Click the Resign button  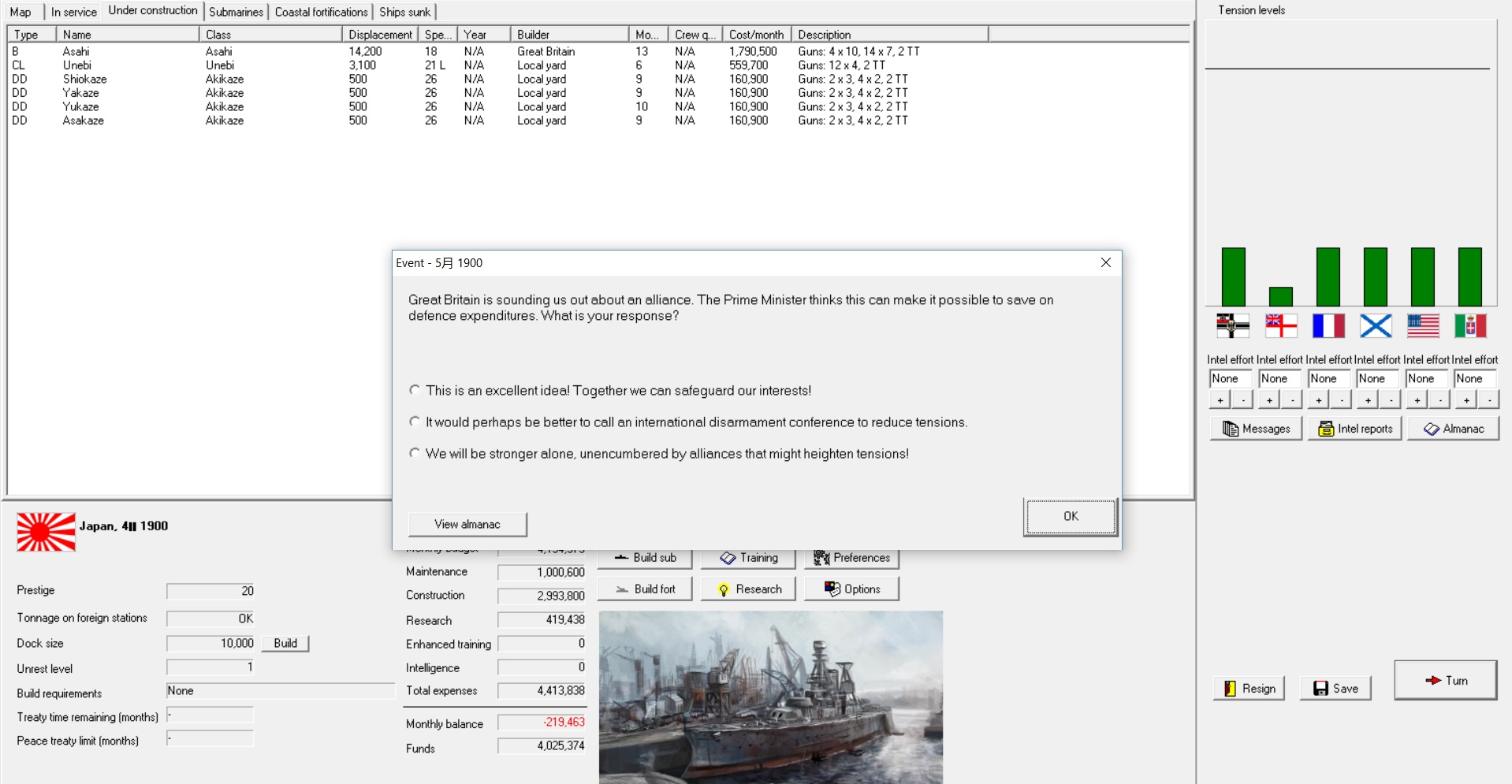point(1249,689)
